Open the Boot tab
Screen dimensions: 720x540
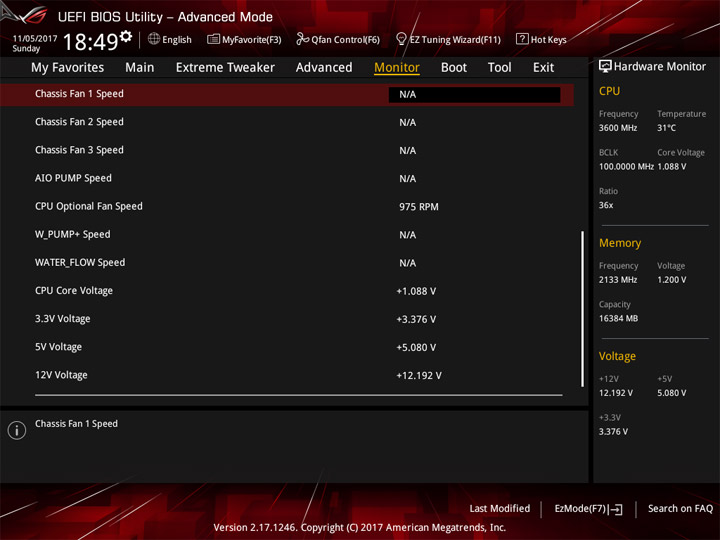pos(454,68)
